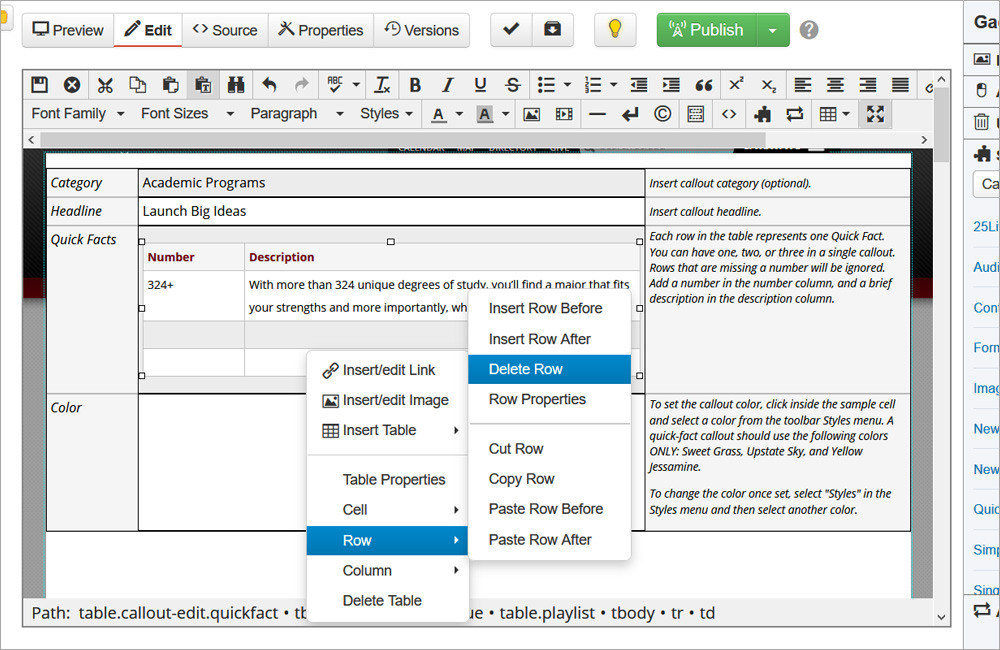Toggle Paste as text icon
The height and width of the screenshot is (650, 1000).
[x=203, y=85]
